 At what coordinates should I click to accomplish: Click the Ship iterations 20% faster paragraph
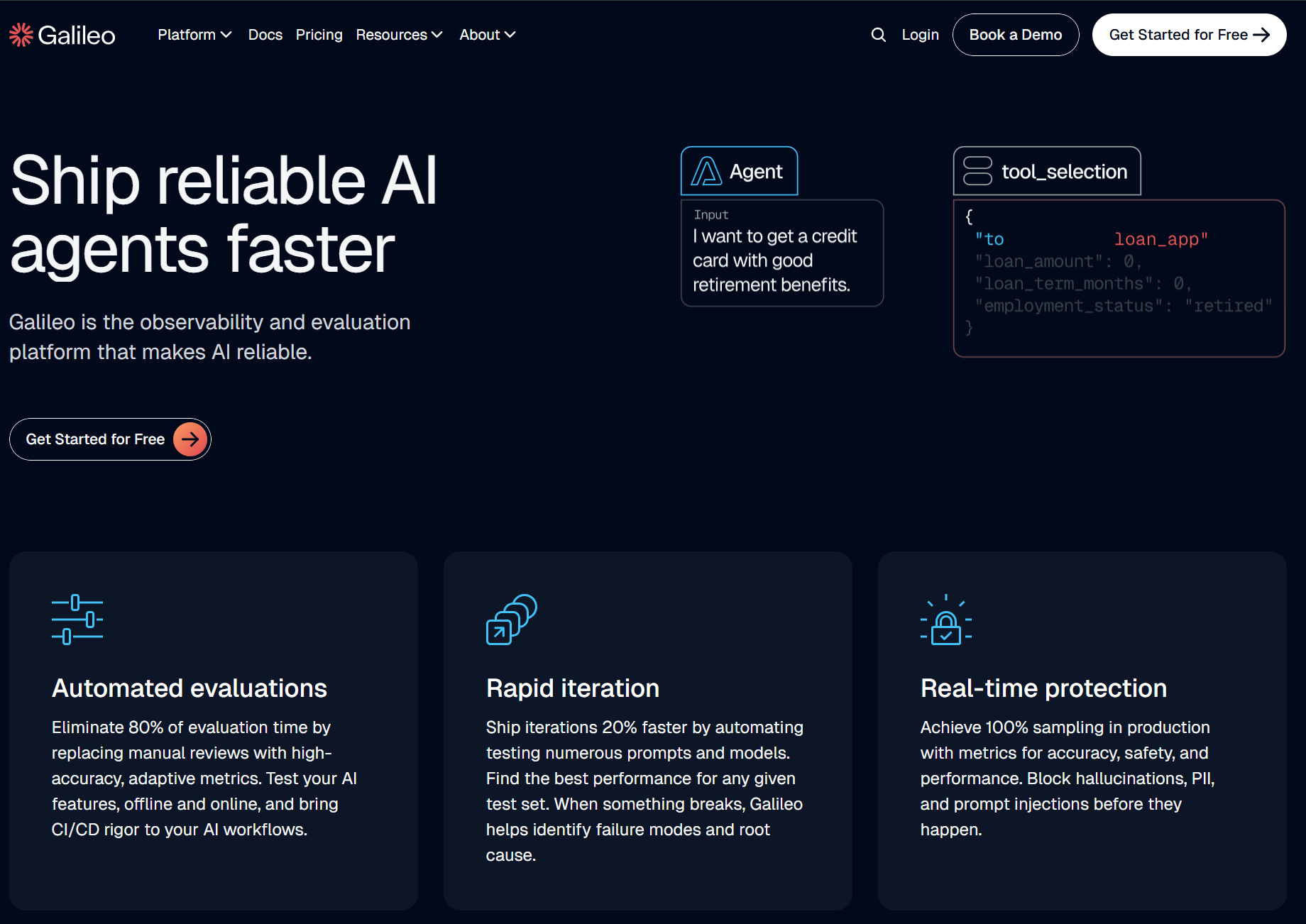pos(644,791)
